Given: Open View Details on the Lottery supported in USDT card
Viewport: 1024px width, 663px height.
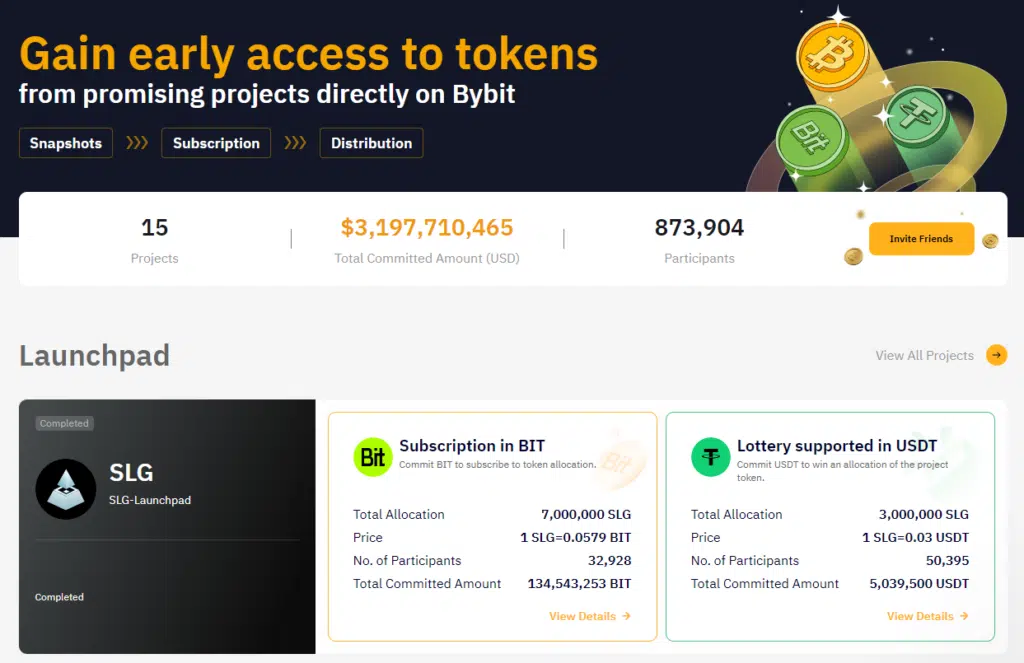Looking at the screenshot, I should coord(927,616).
